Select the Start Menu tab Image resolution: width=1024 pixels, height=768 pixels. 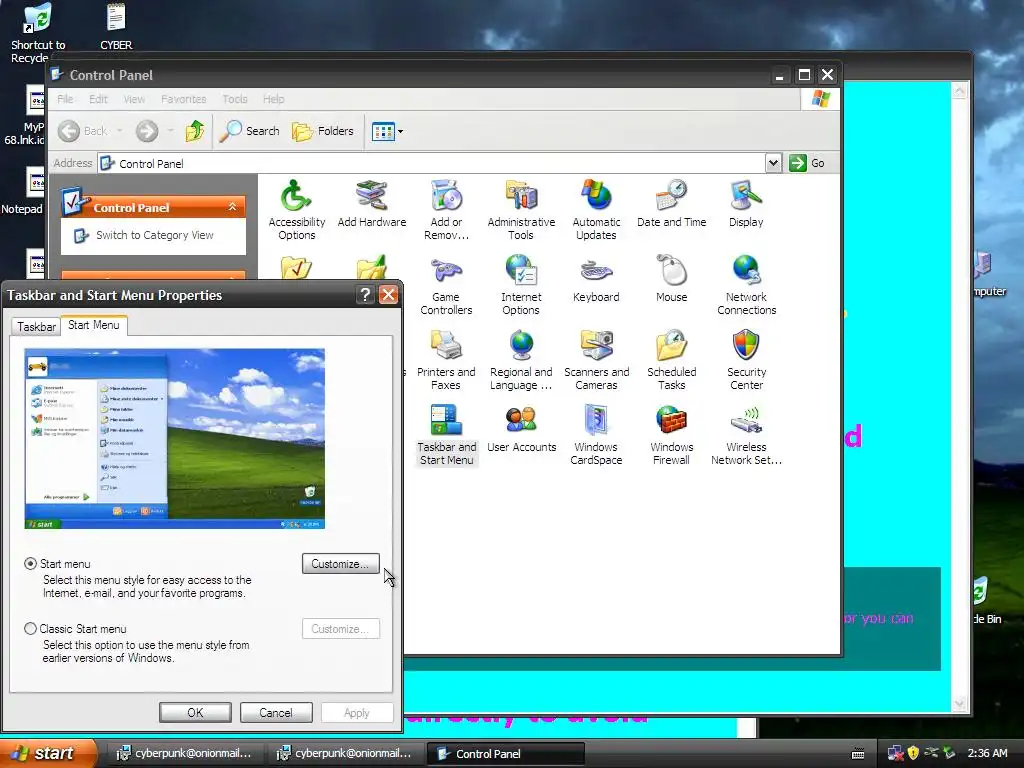coord(93,325)
